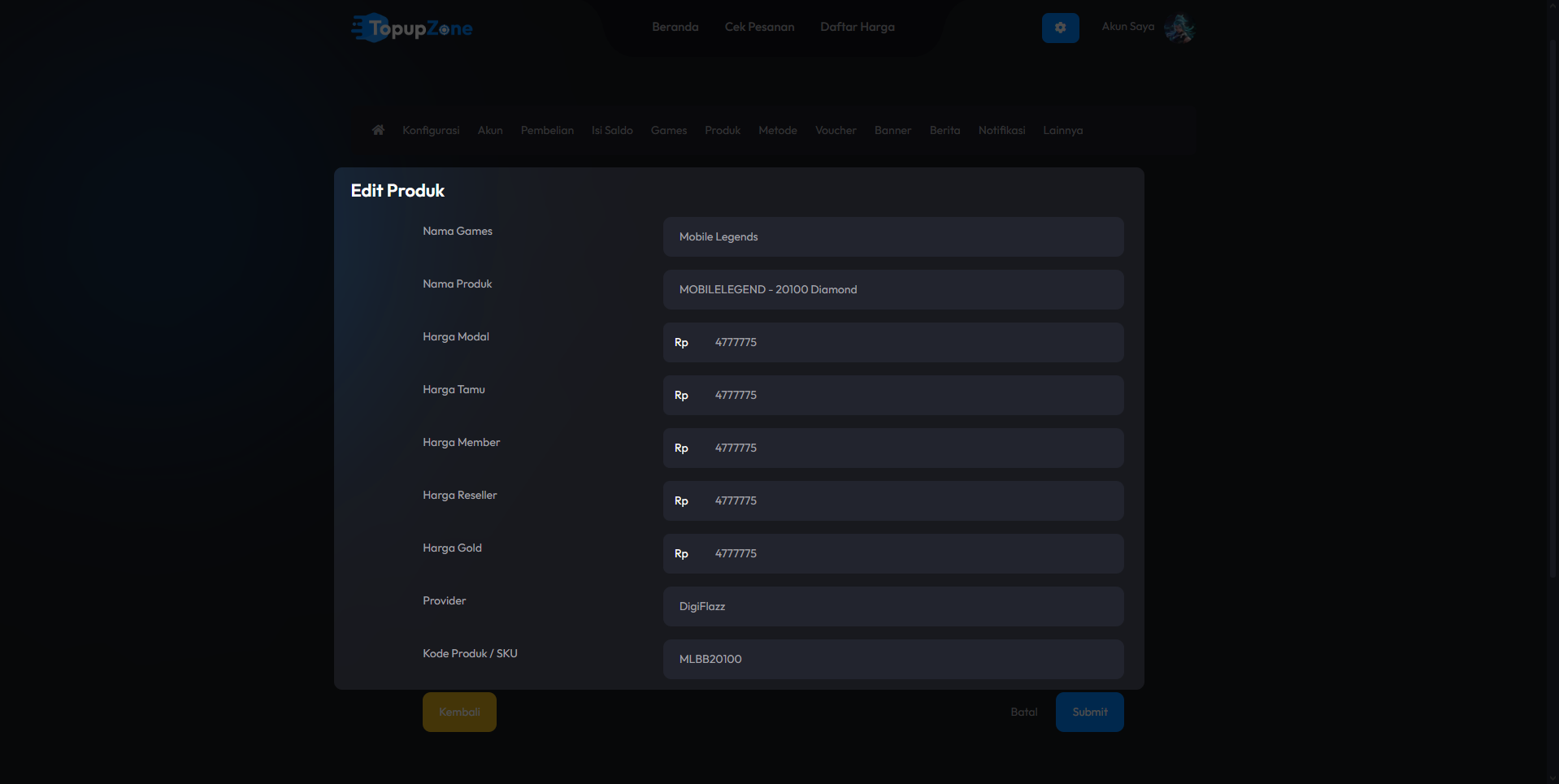Click the blue Submit button

[x=1089, y=712]
